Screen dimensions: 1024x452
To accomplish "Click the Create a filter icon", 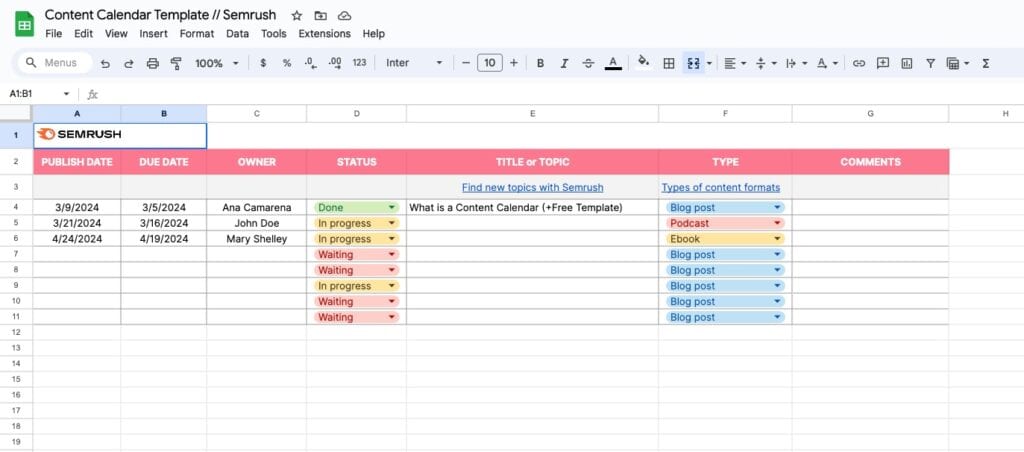I will point(930,63).
